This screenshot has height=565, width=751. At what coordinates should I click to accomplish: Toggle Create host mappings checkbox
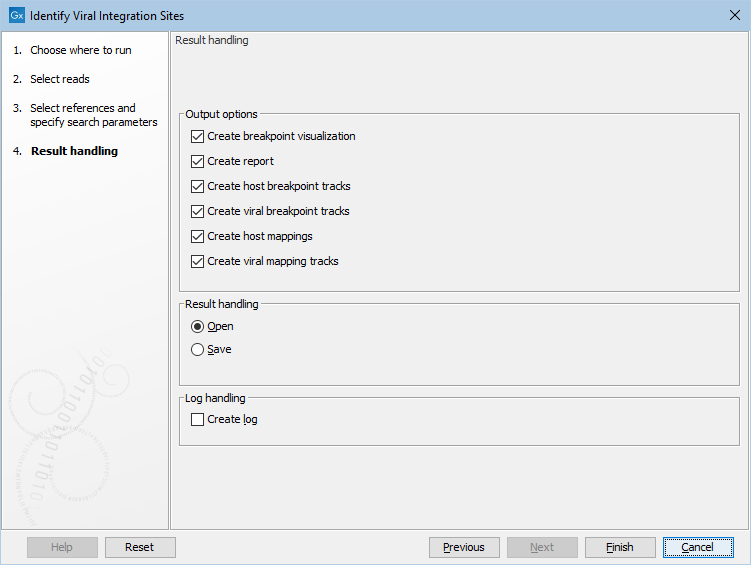(x=197, y=236)
